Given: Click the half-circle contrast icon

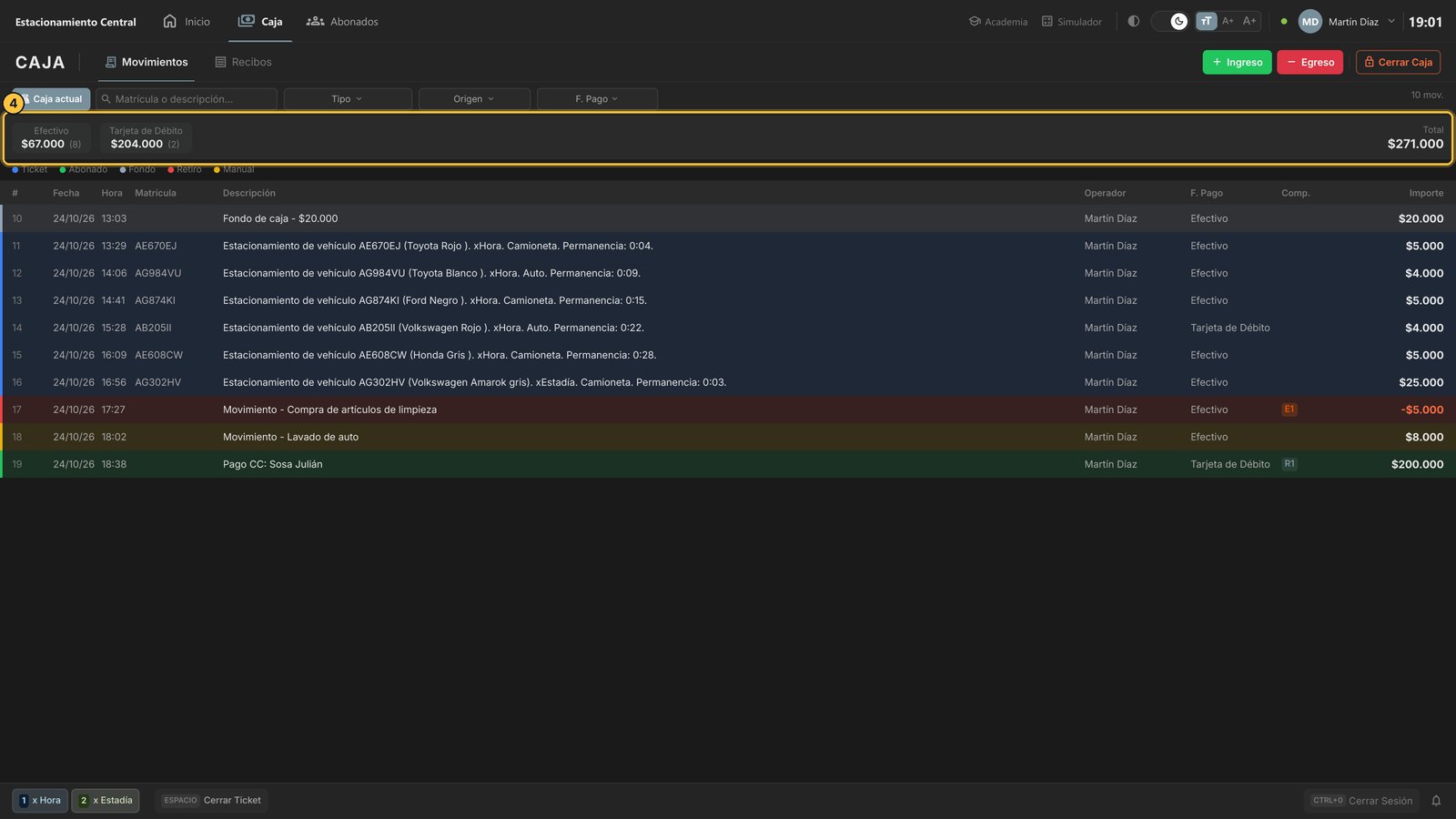Looking at the screenshot, I should 1133,21.
